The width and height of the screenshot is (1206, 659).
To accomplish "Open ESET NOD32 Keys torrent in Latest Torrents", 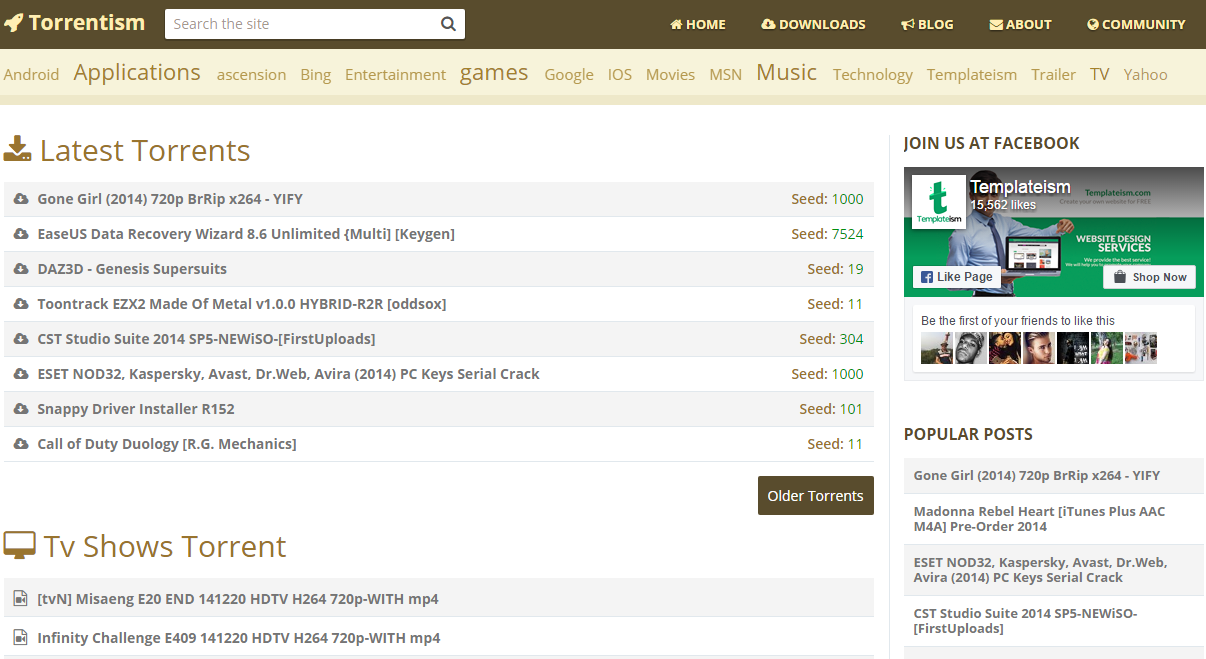I will [x=288, y=374].
